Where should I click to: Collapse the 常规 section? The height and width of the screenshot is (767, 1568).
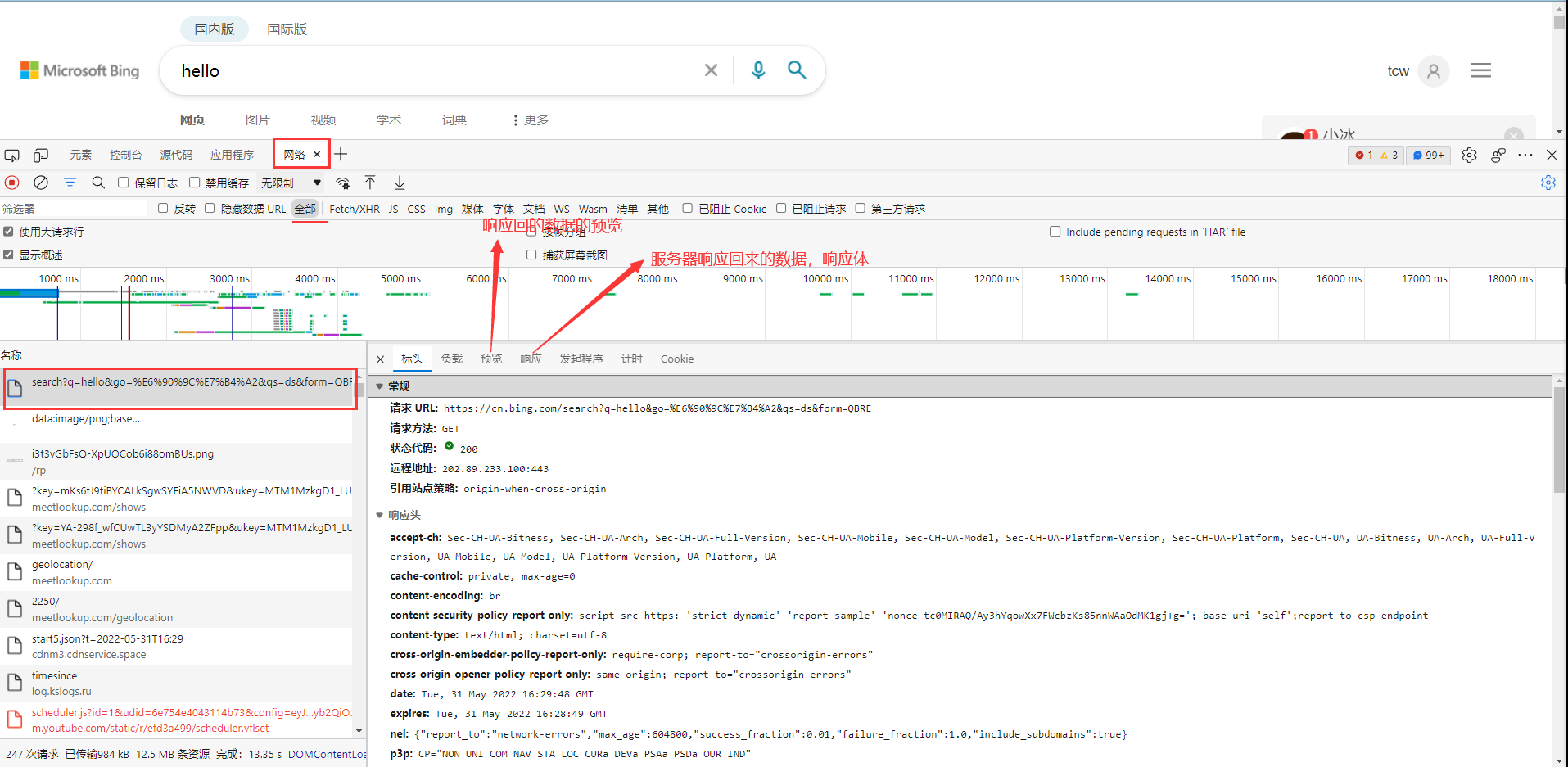click(380, 386)
